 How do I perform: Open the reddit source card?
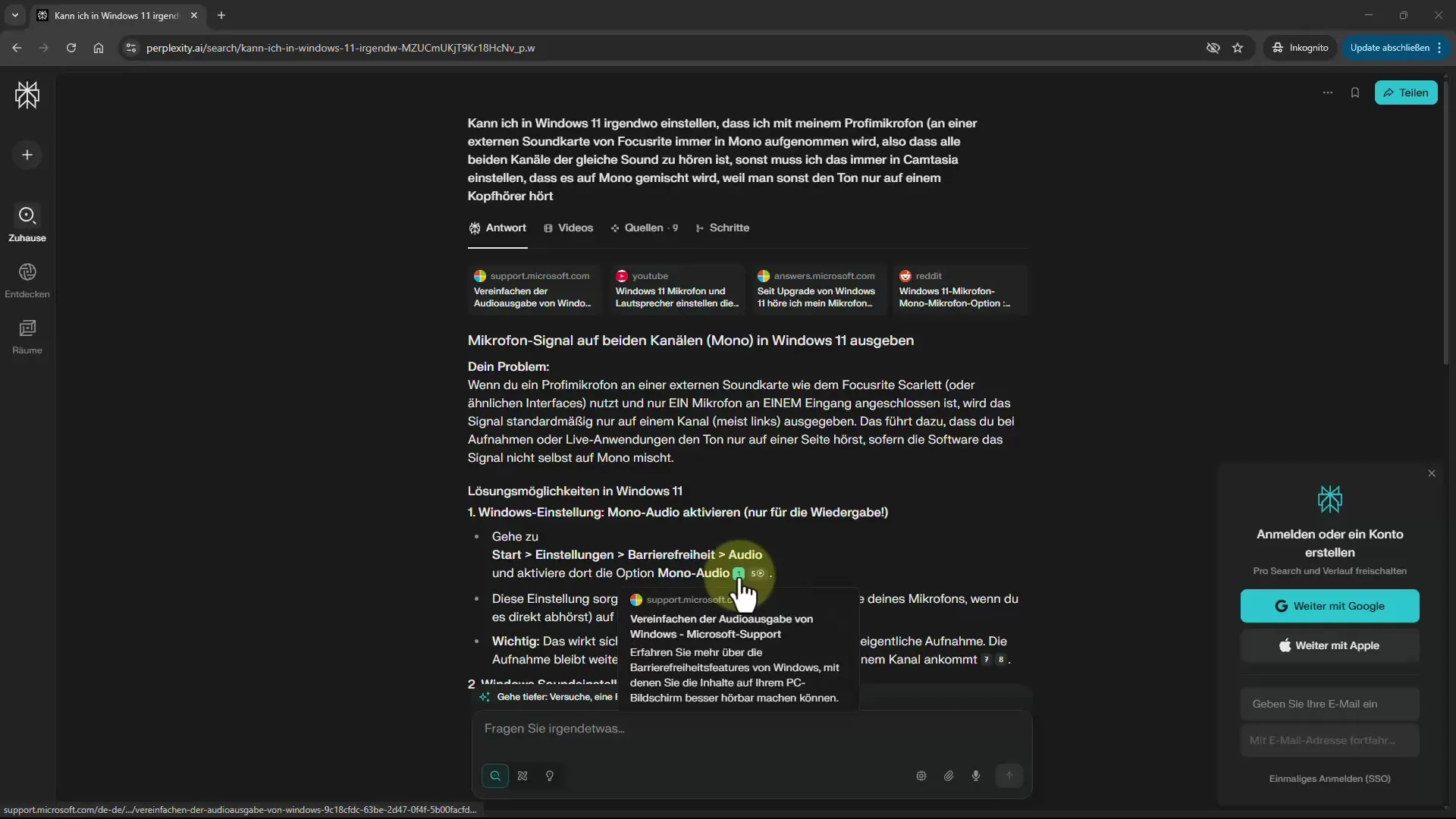tap(960, 289)
